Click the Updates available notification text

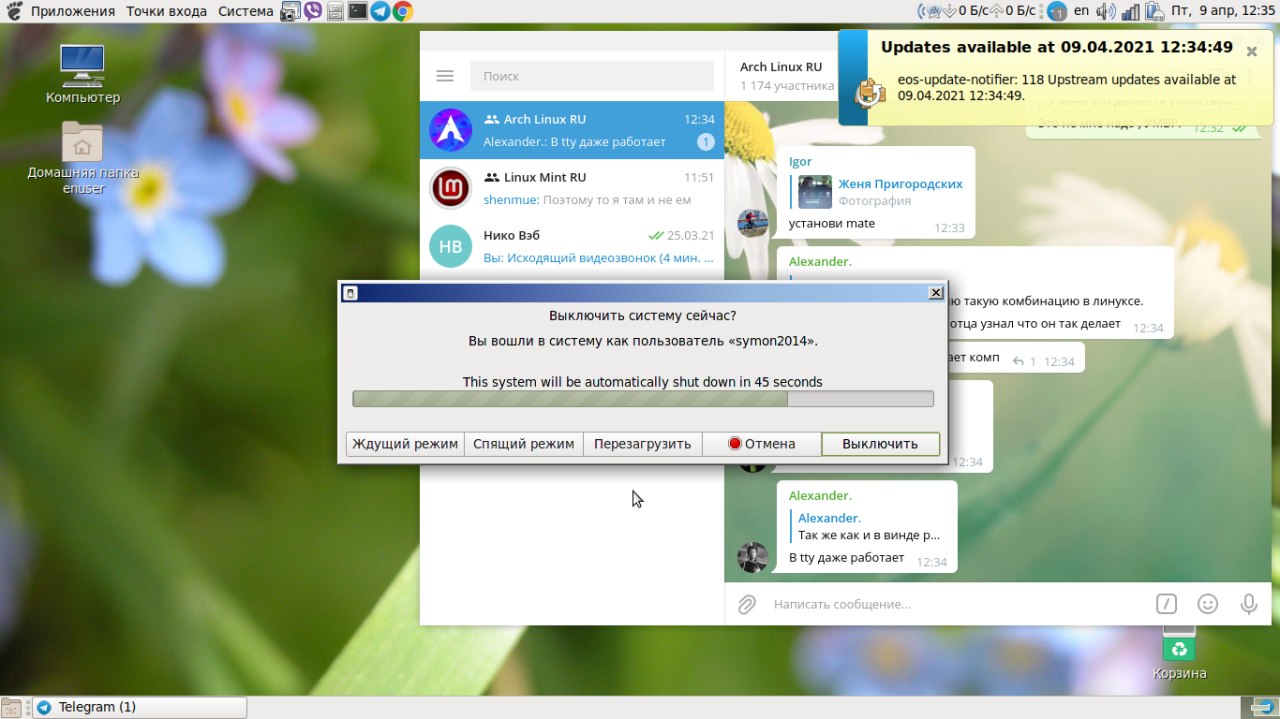1057,47
